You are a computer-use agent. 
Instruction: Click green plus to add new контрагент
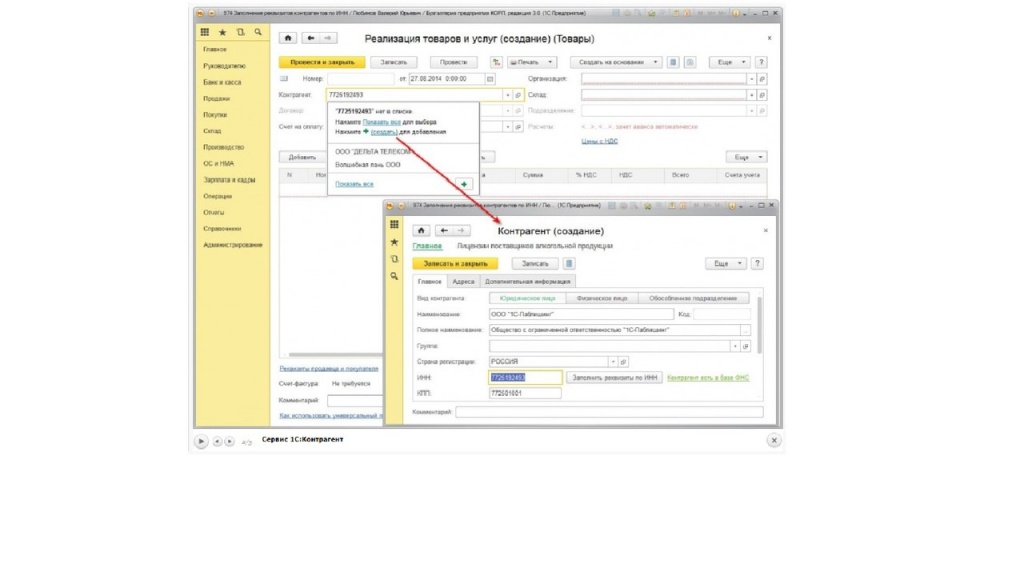coord(464,184)
